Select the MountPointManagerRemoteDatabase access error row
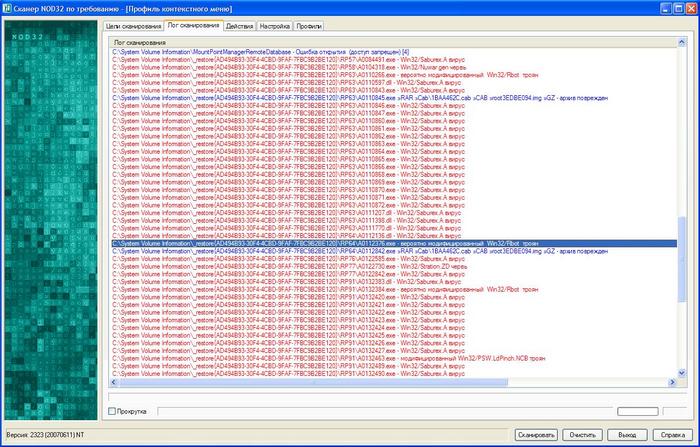This screenshot has width=700, height=447. click(394, 52)
